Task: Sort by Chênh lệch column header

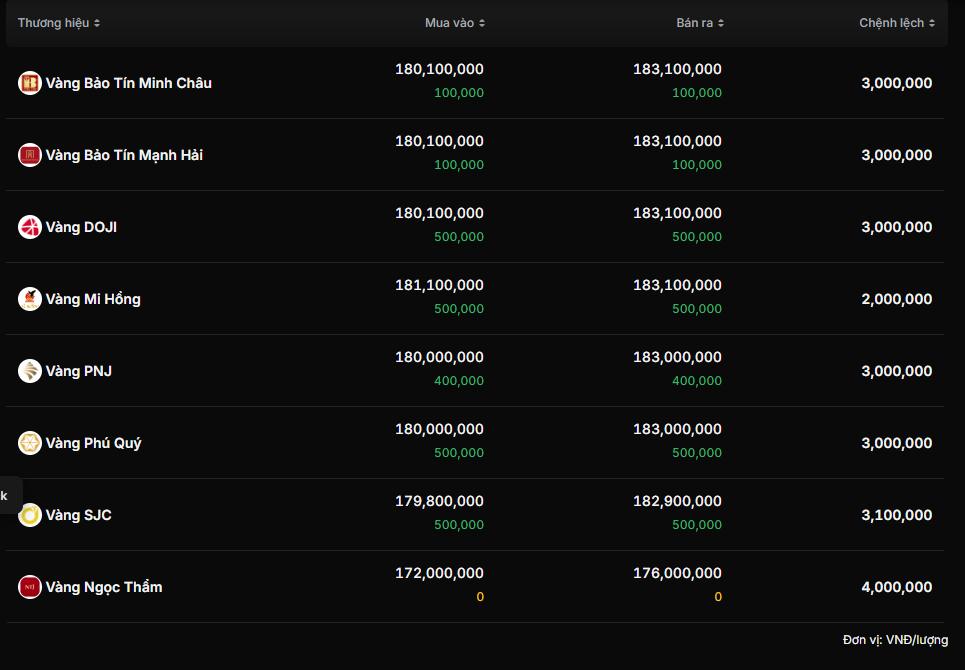Action: 897,23
